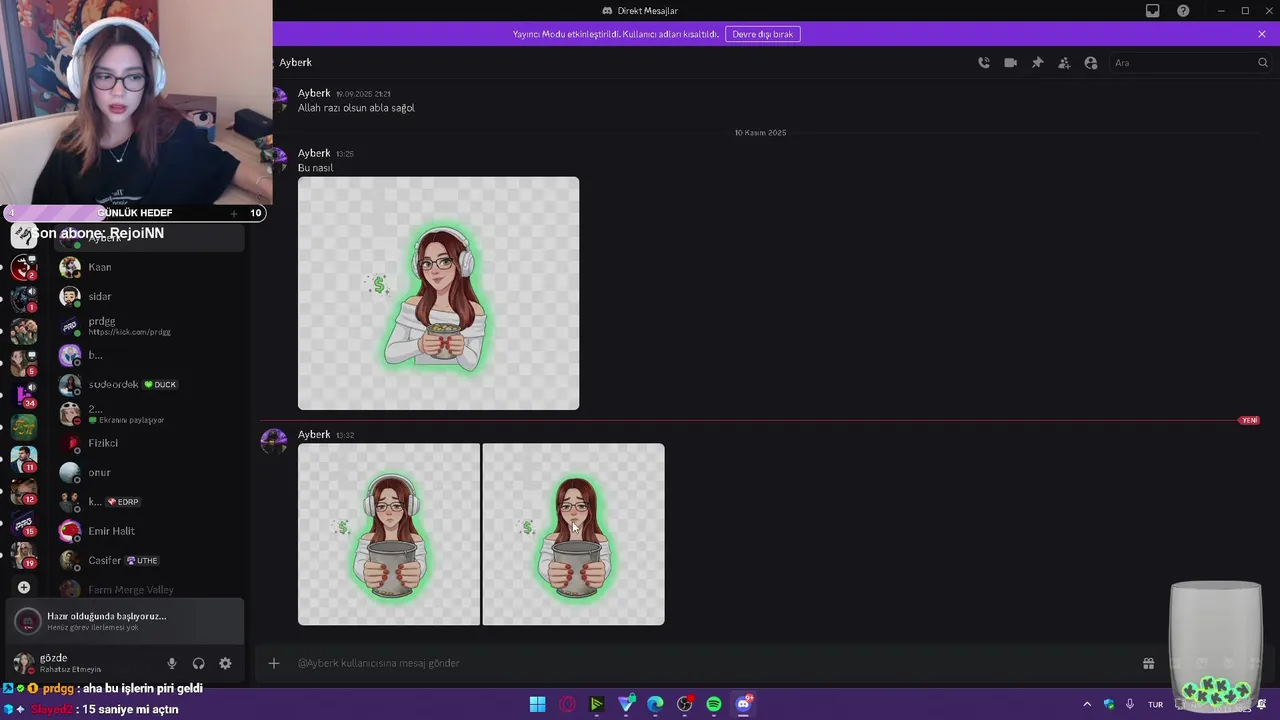Open the Discord help icon
The width and height of the screenshot is (1280, 720).
tap(1183, 11)
